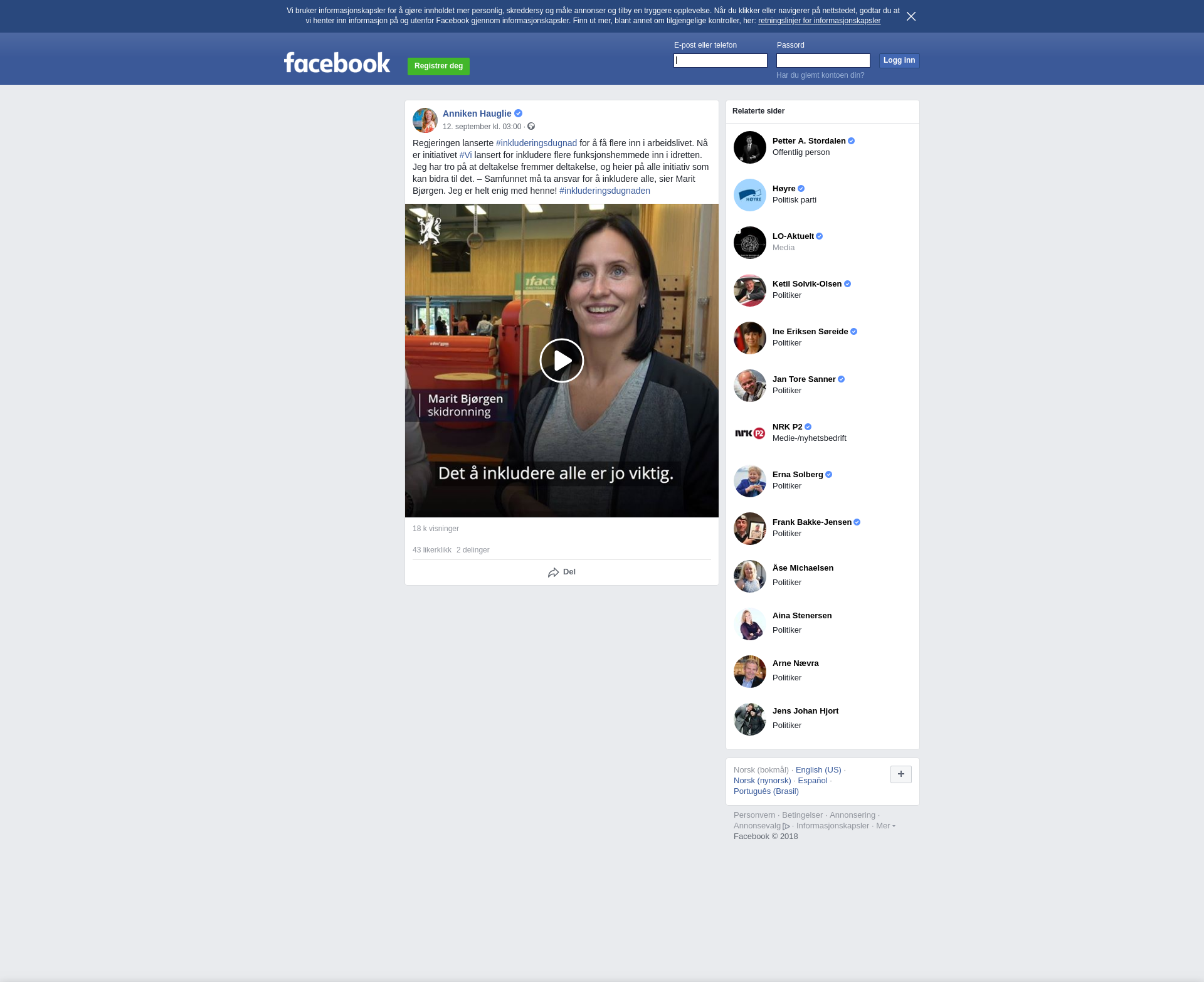Click the plus button for more languages

pos(900,774)
